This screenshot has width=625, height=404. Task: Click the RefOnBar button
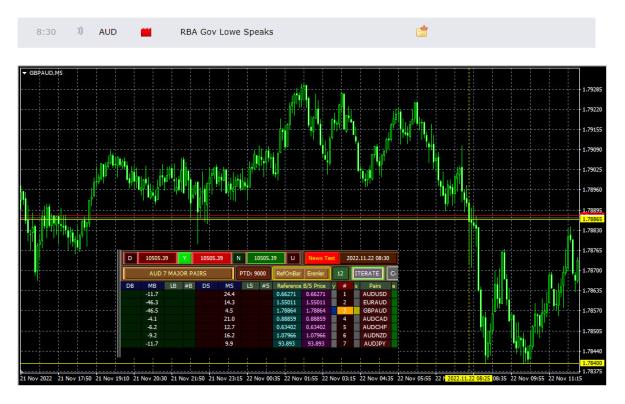288,274
